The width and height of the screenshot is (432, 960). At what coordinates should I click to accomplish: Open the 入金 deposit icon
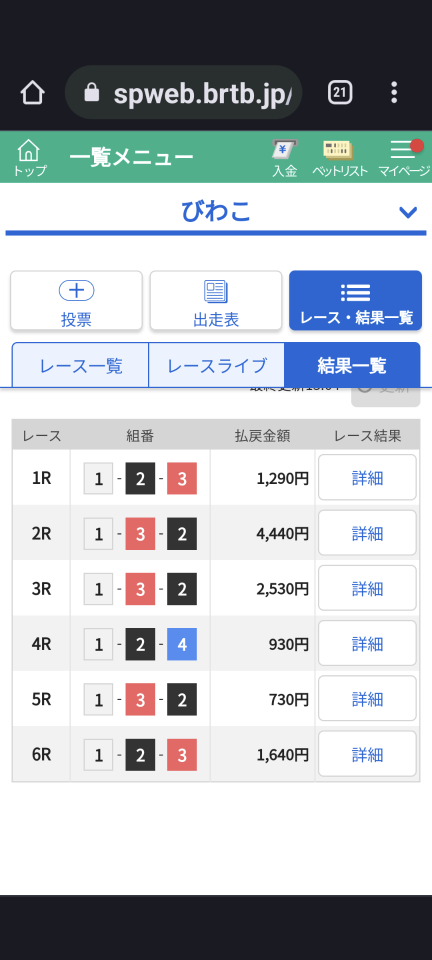point(285,157)
